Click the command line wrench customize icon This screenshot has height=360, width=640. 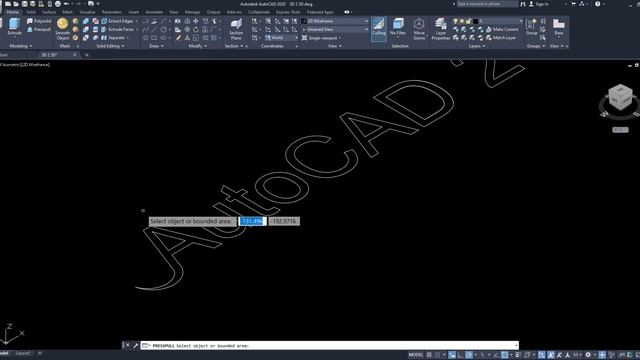click(136, 345)
